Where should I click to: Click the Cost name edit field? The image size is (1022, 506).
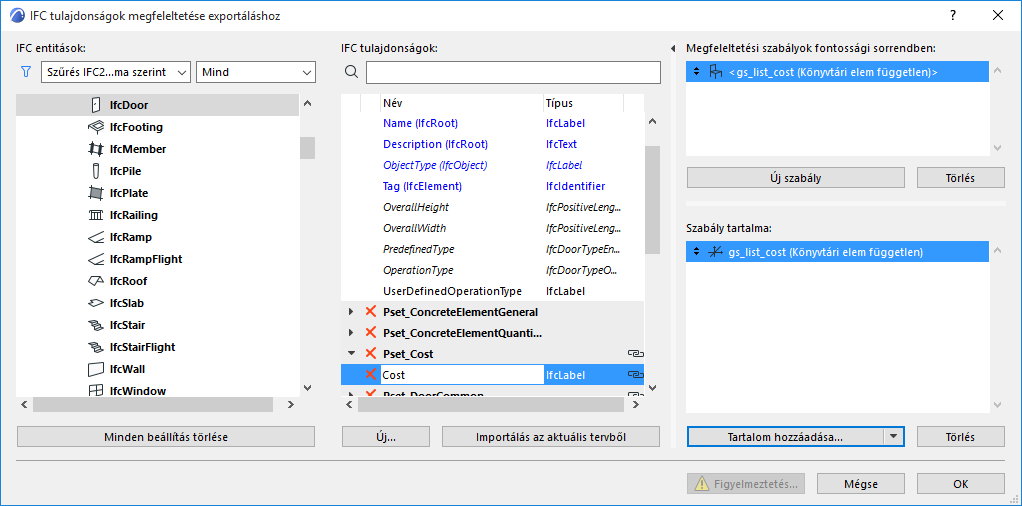point(462,374)
